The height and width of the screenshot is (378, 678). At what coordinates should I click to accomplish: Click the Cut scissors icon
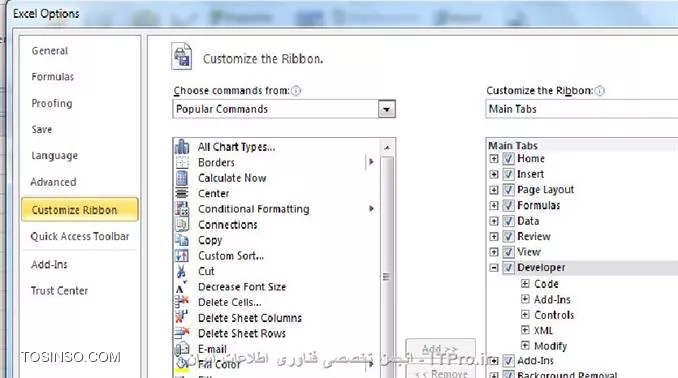(x=181, y=271)
